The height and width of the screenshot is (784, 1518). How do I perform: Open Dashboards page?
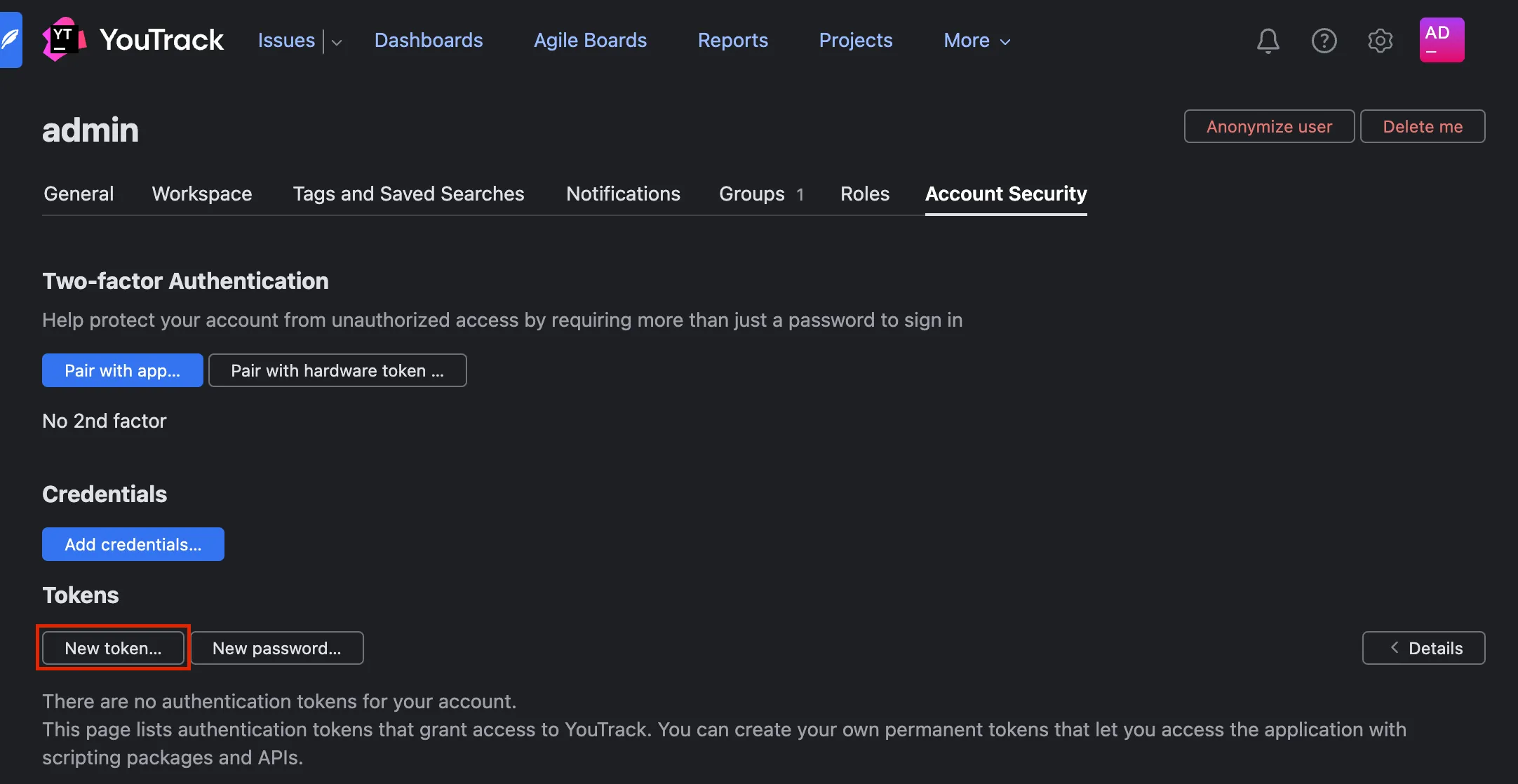[429, 41]
